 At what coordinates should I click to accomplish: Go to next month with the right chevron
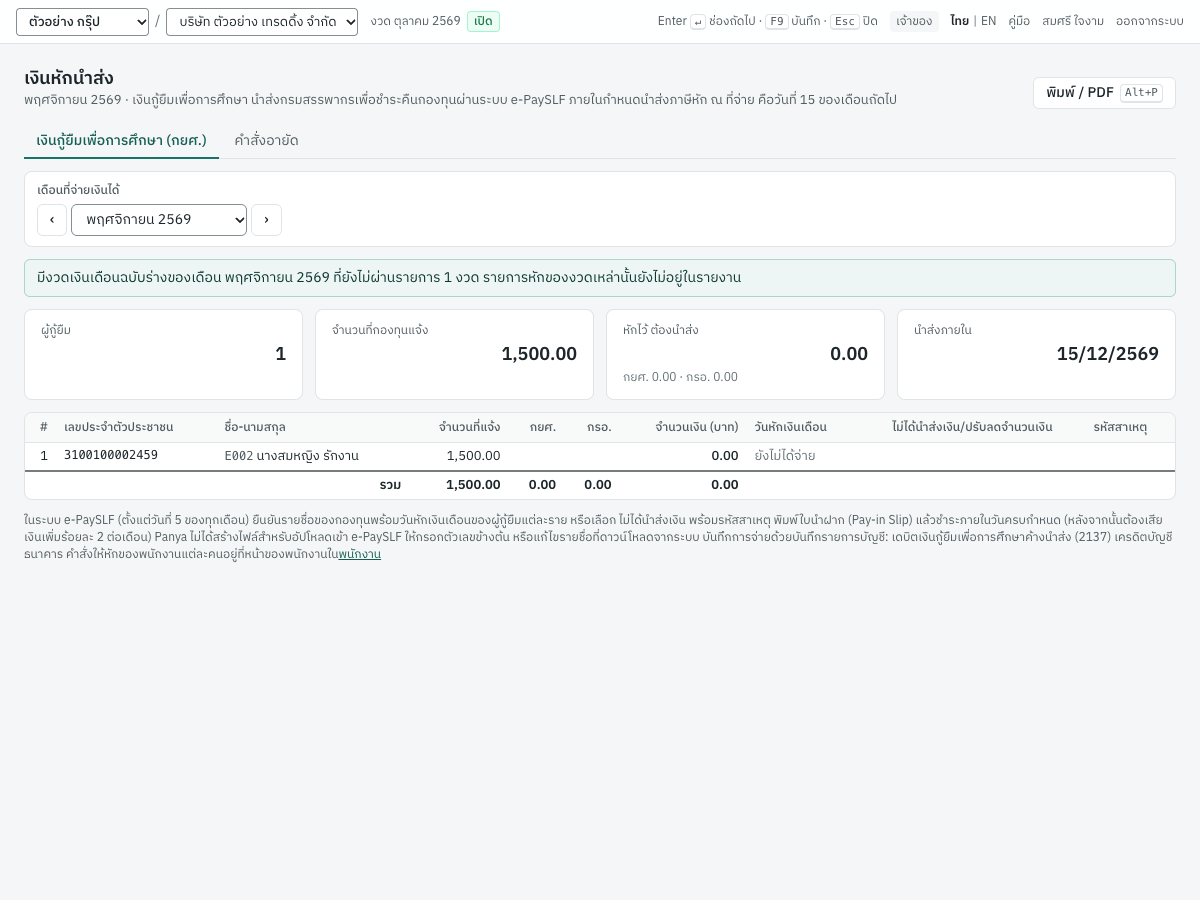click(x=266, y=220)
